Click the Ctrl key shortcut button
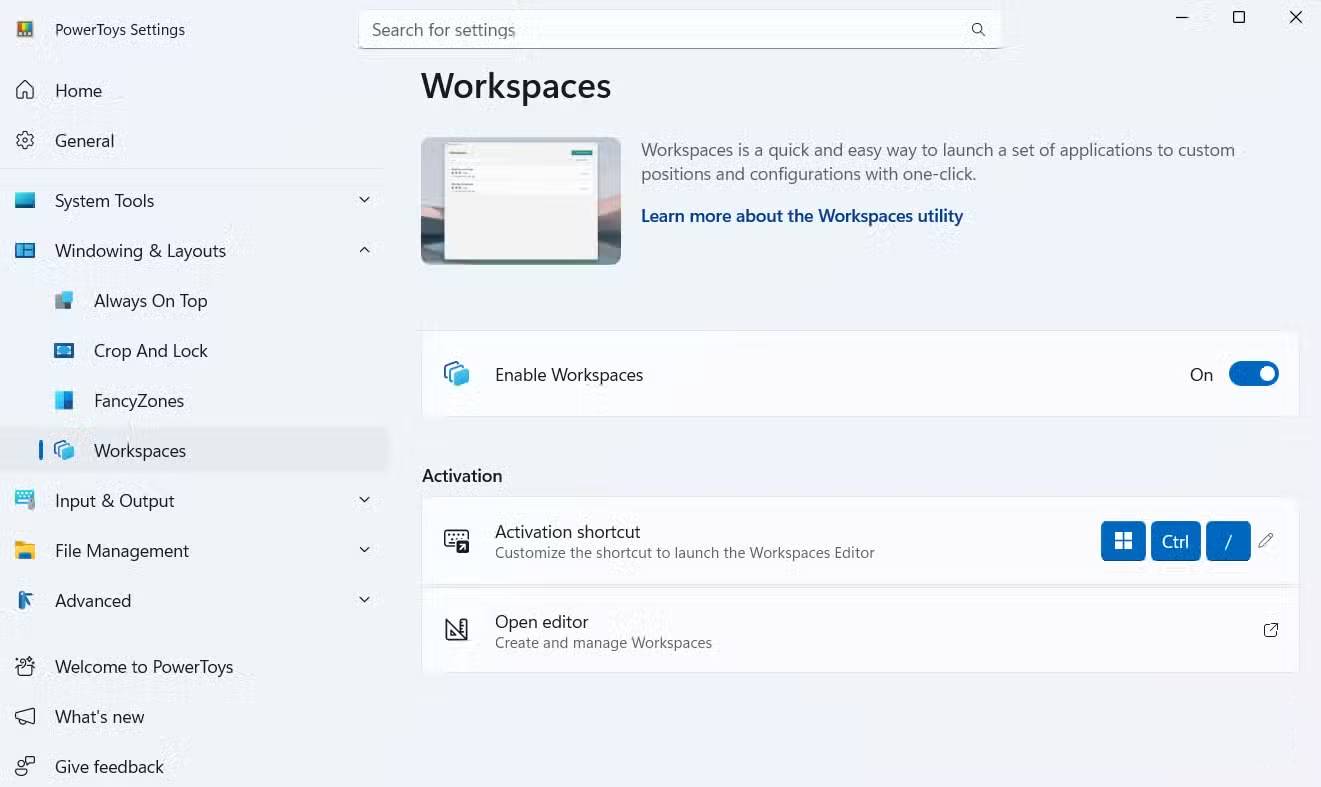1321x787 pixels. (1175, 541)
